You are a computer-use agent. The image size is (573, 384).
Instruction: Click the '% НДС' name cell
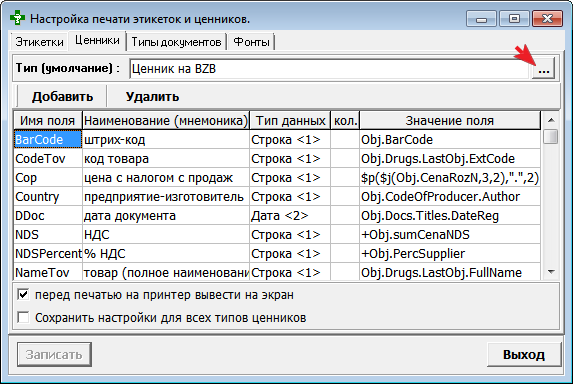pyautogui.click(x=166, y=254)
